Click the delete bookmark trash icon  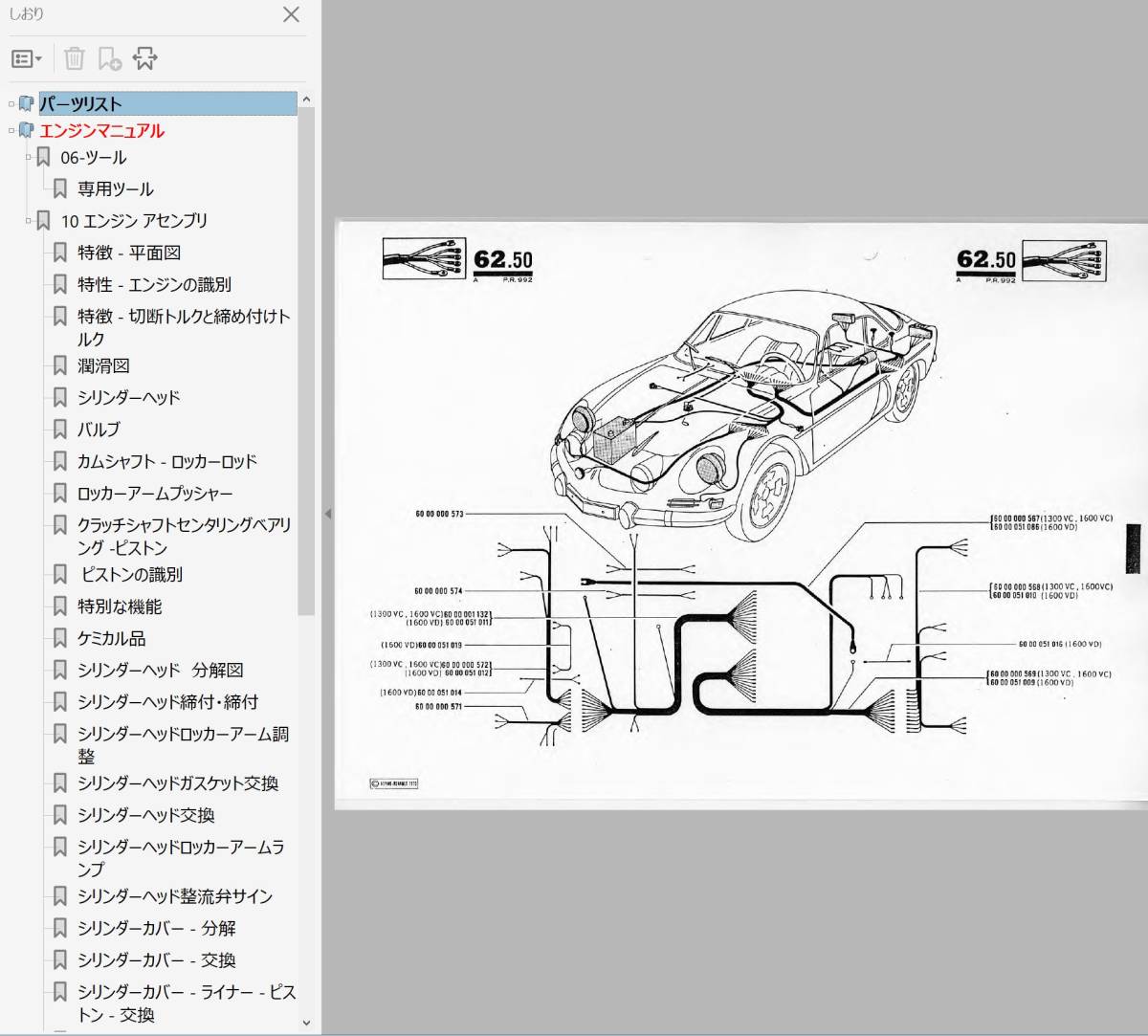(x=74, y=59)
